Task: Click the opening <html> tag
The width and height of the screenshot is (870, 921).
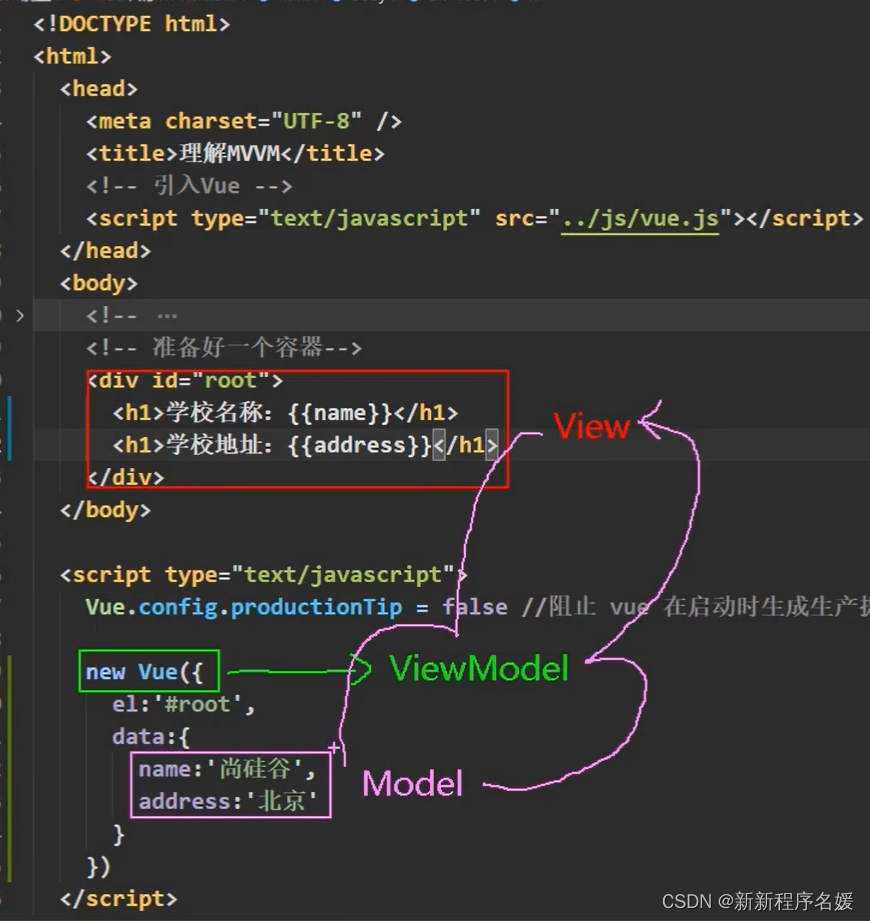Action: [x=72, y=56]
